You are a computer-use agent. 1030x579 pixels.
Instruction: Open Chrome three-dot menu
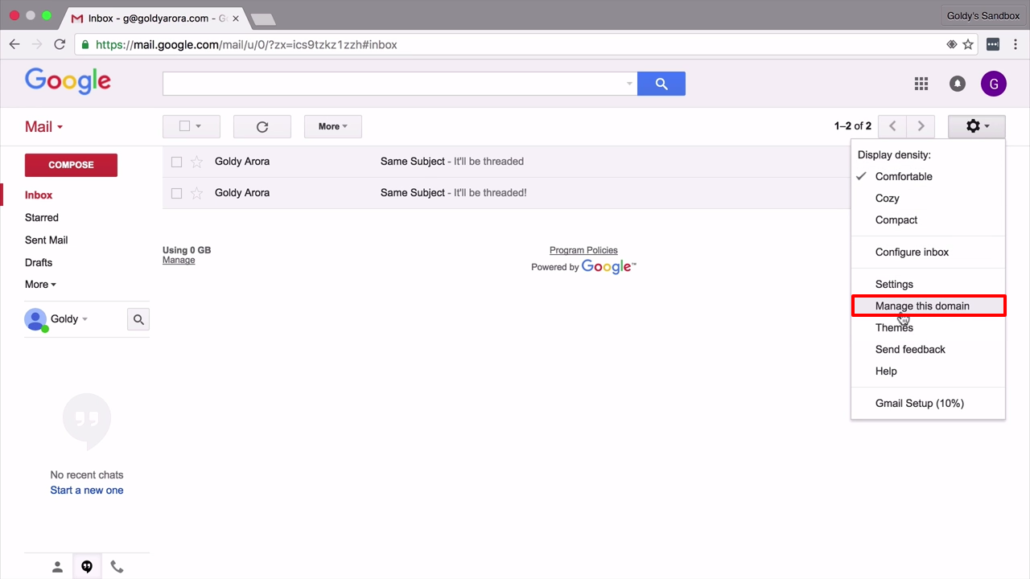[x=1015, y=45]
